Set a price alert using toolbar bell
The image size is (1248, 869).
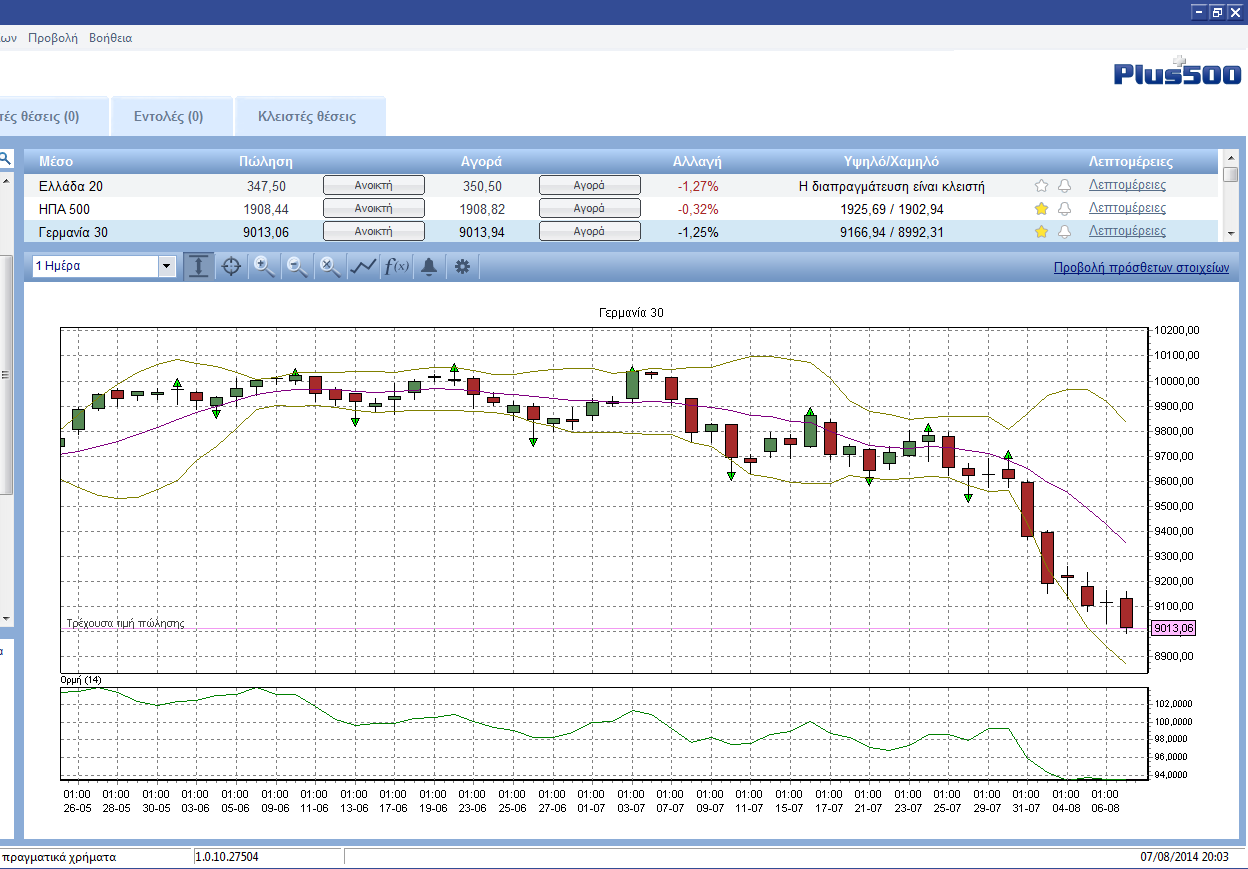coord(428,267)
